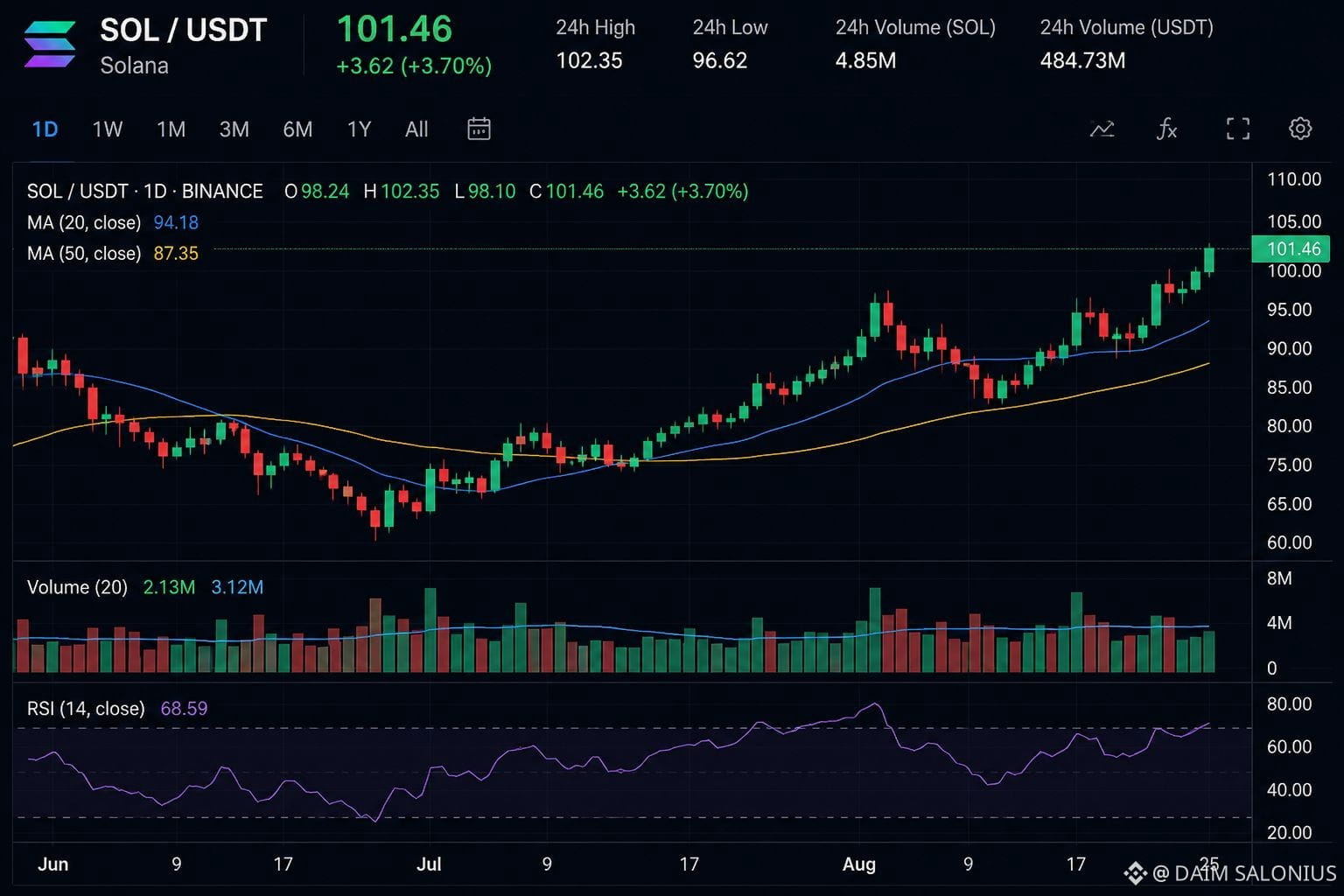Click the Aug label on time axis
The height and width of the screenshot is (896, 1344).
click(858, 864)
